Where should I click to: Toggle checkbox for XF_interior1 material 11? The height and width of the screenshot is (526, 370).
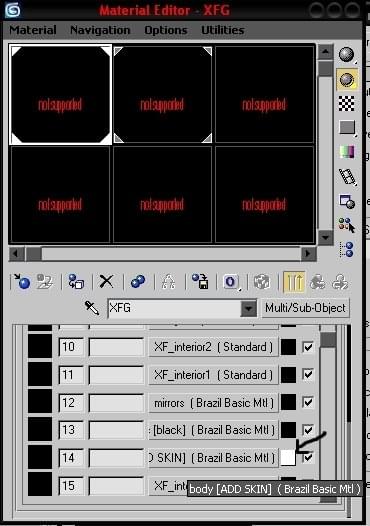[x=308, y=374]
